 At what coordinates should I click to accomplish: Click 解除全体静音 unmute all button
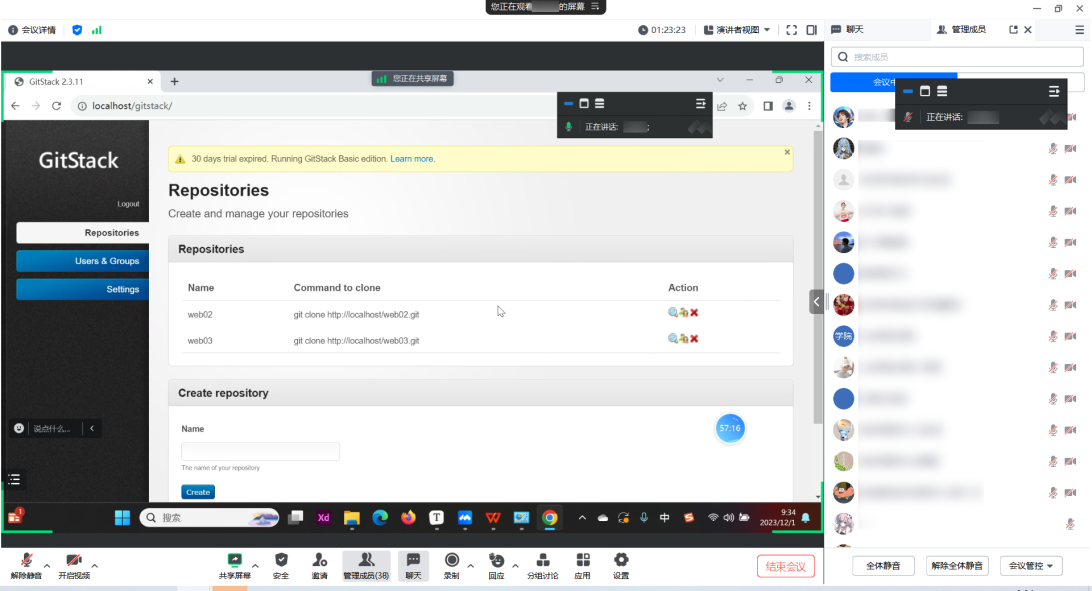[957, 566]
